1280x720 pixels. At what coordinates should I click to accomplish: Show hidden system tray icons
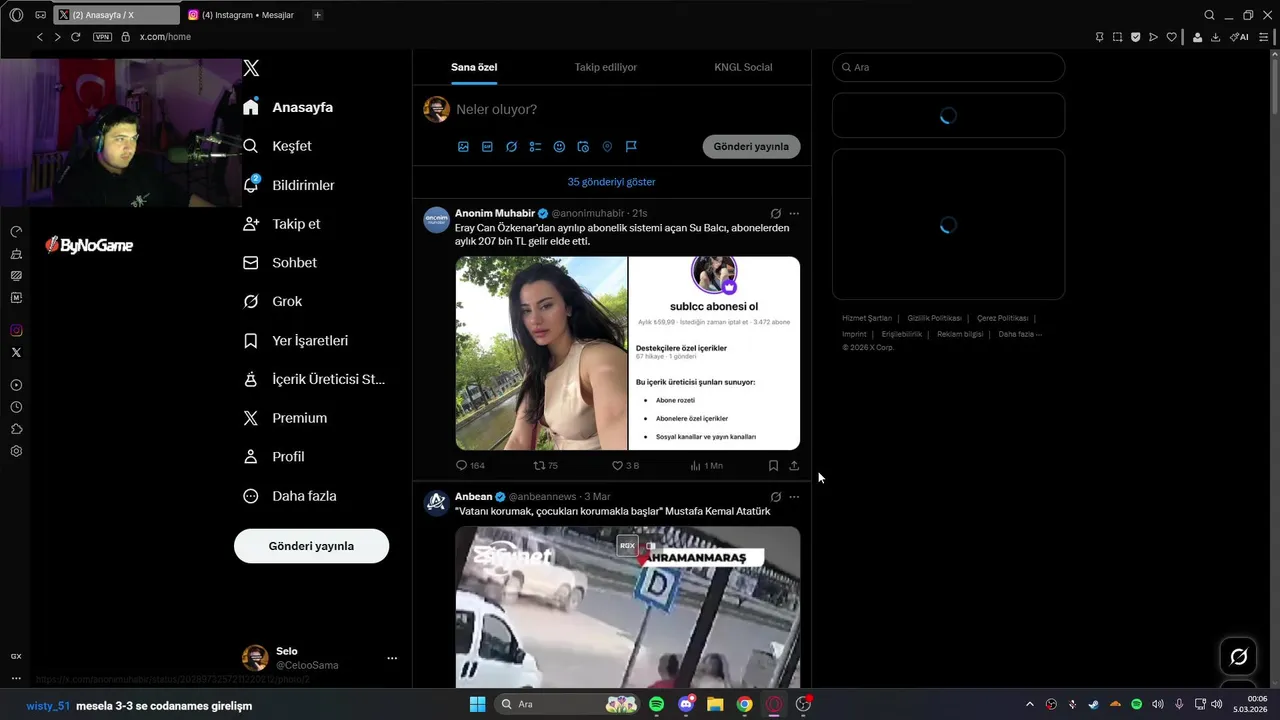pyautogui.click(x=1030, y=704)
